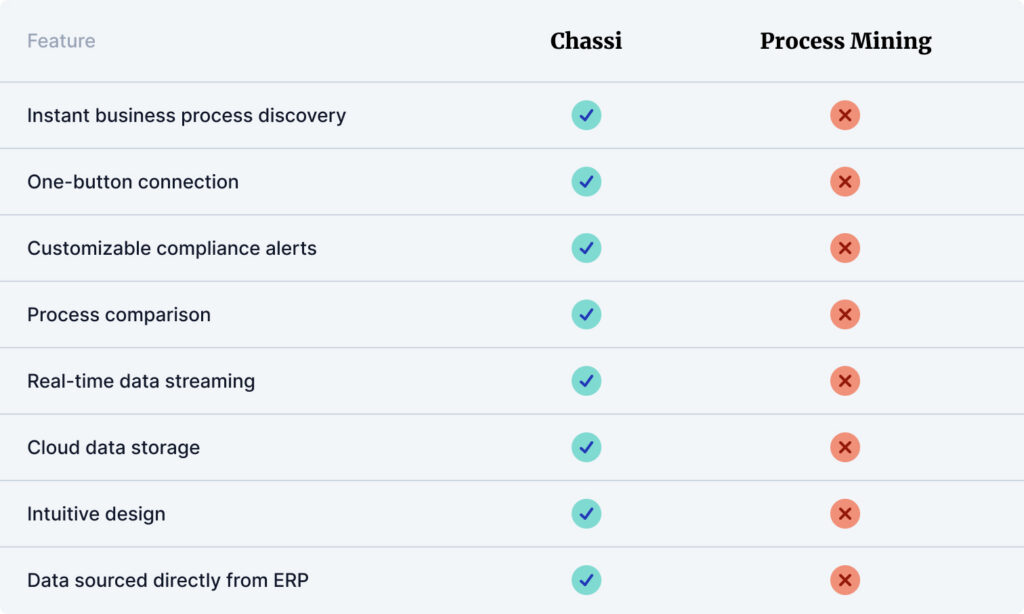
Task: Click the Process Mining column header
Action: click(x=846, y=42)
